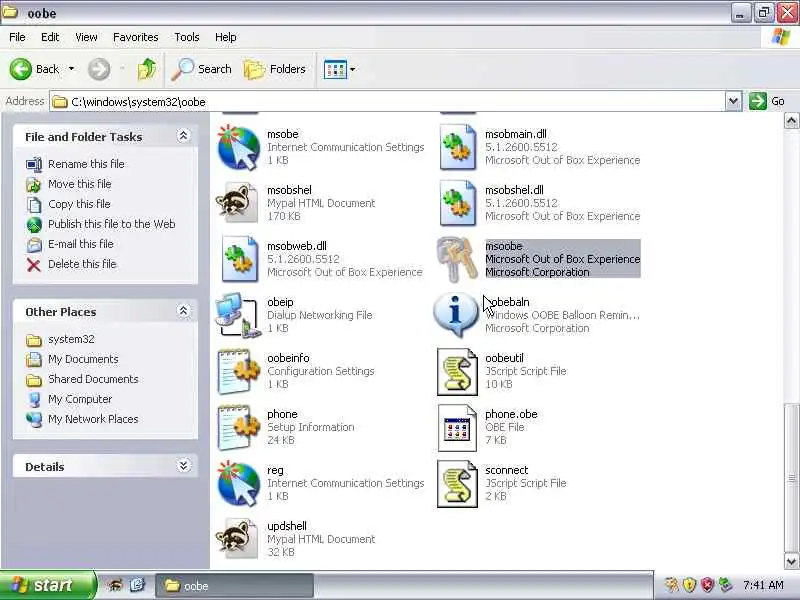
Task: Click the address bar path field
Action: 388,102
